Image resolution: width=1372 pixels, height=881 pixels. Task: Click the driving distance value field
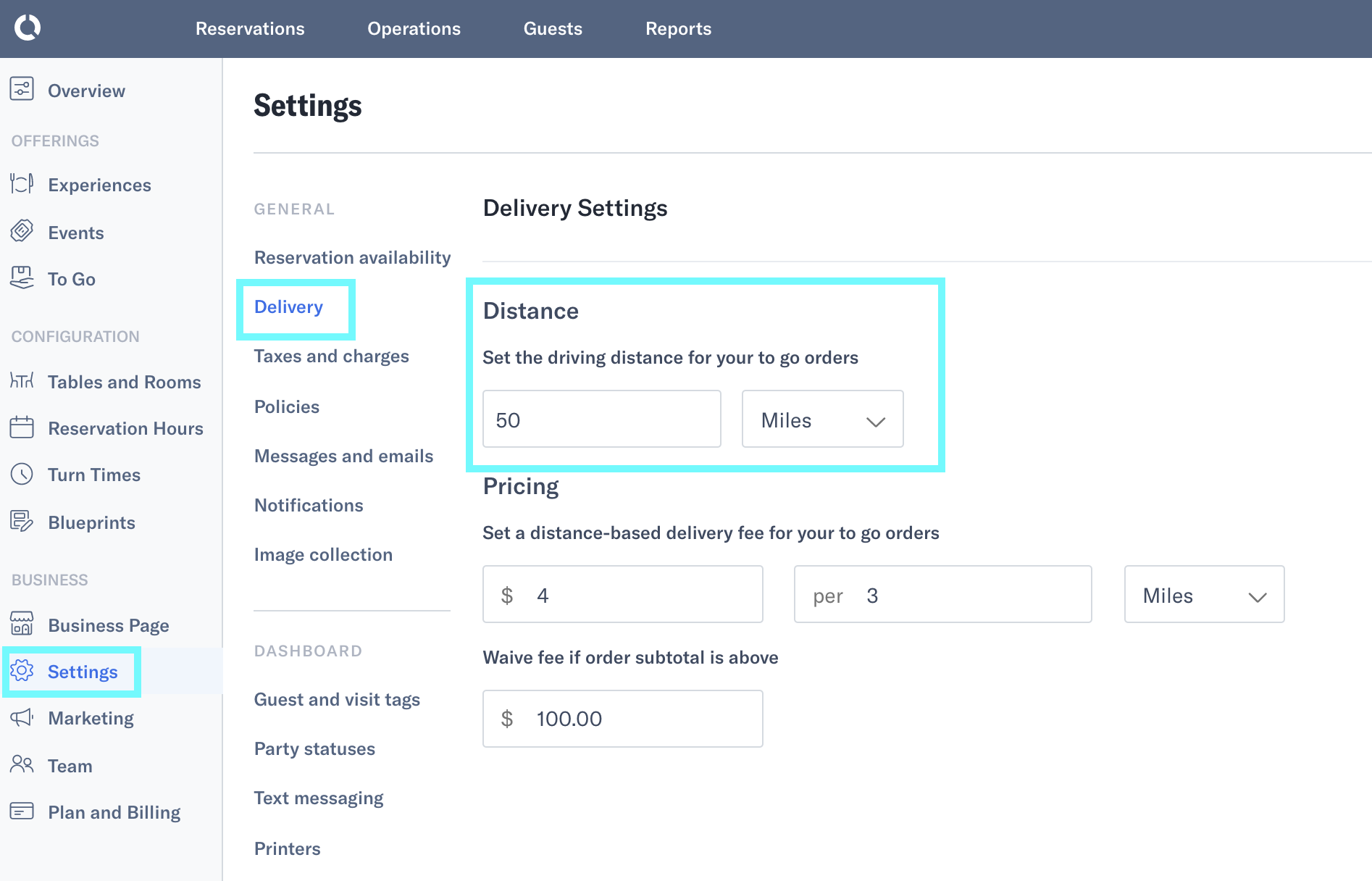tap(601, 419)
